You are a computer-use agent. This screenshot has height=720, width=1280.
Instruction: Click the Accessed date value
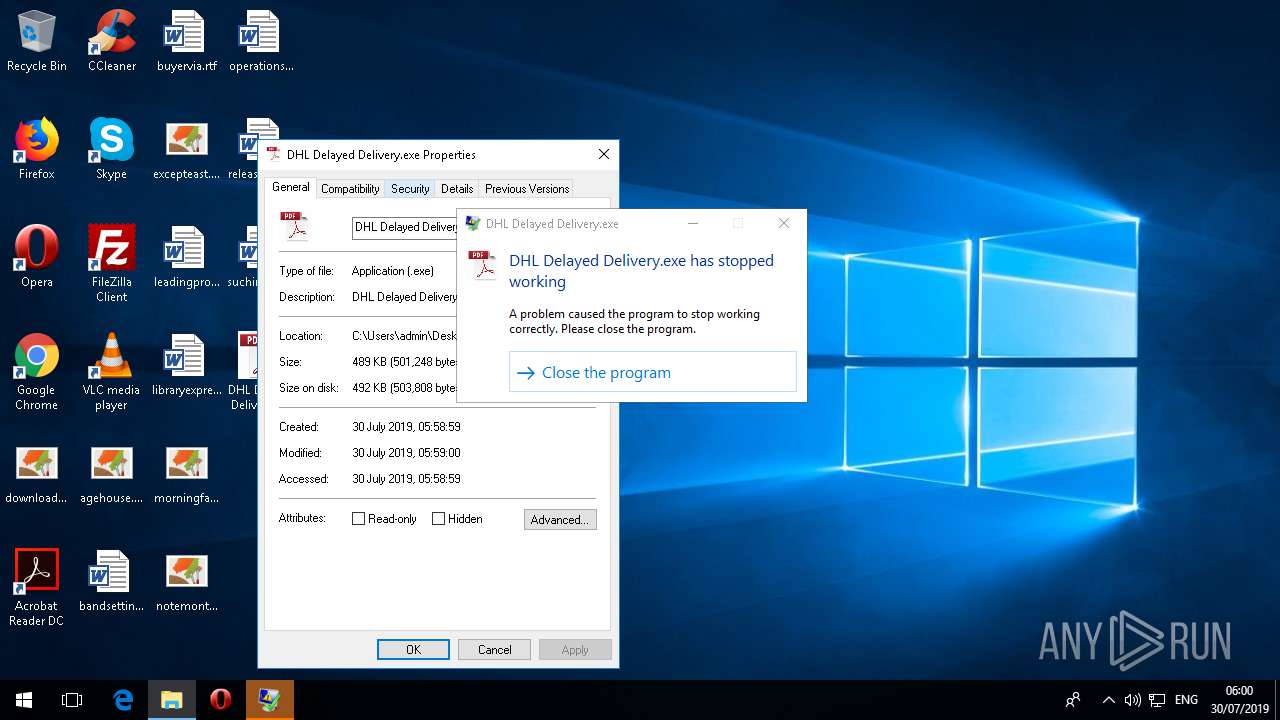pyautogui.click(x=406, y=479)
